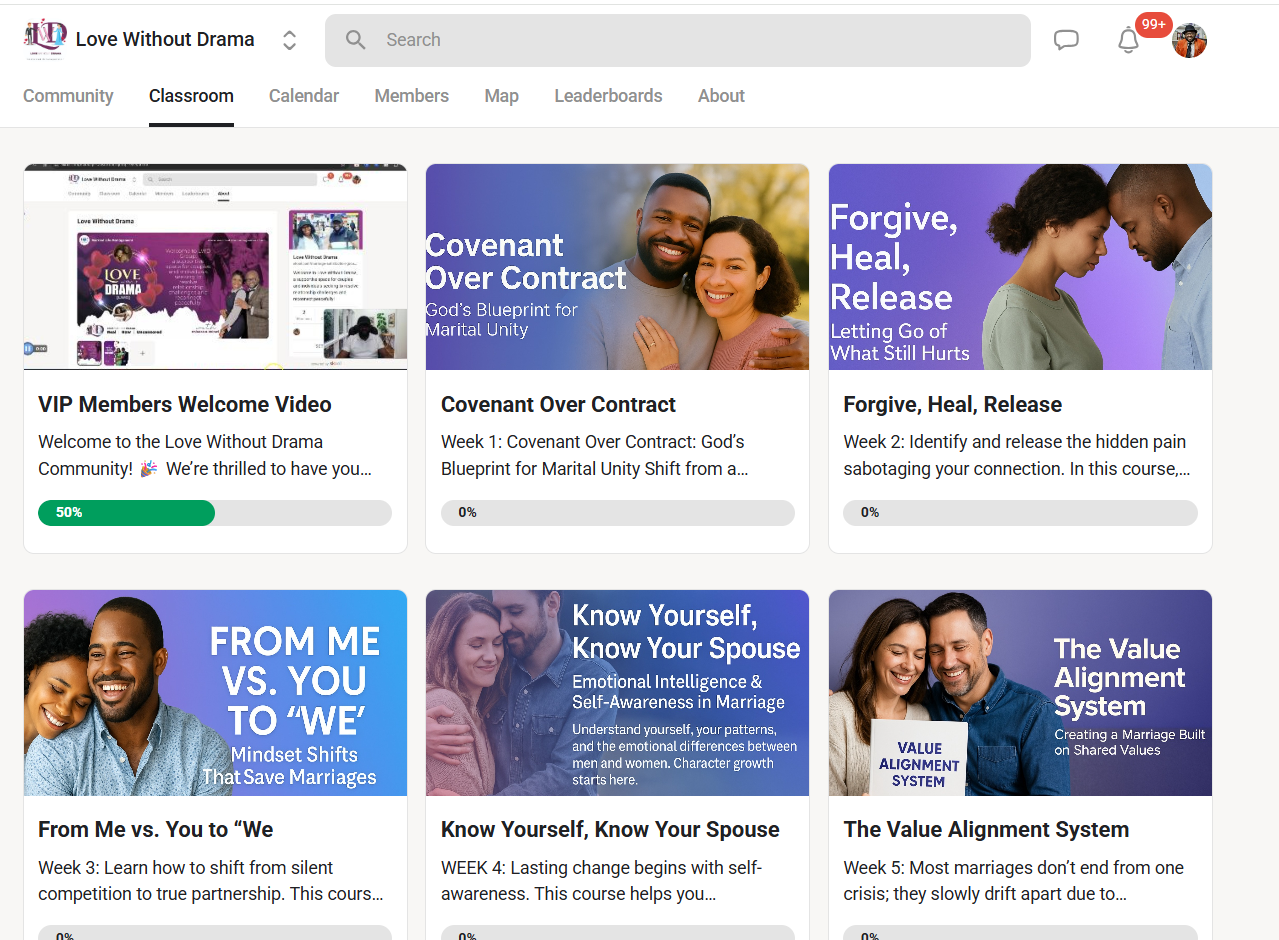Click the search magnifier icon
This screenshot has width=1279, height=940.
pos(355,40)
